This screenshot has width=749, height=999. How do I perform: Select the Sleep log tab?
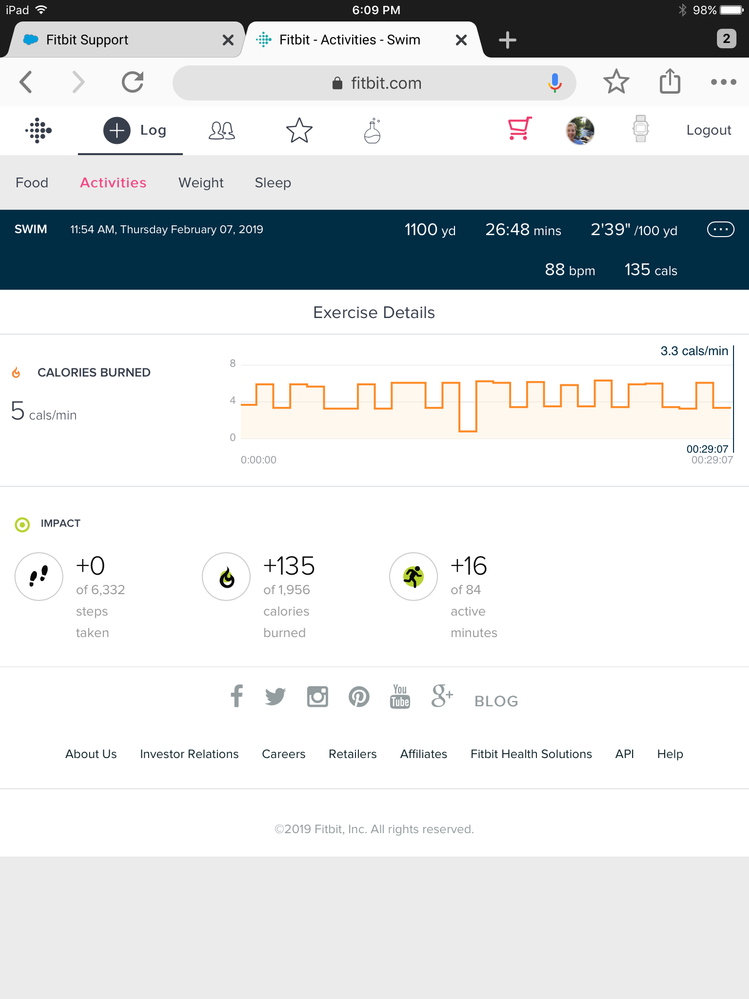click(x=273, y=183)
